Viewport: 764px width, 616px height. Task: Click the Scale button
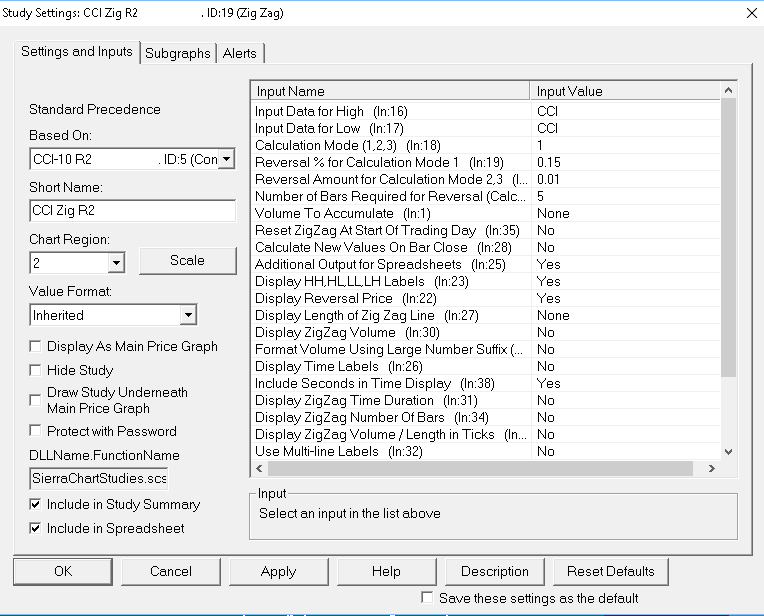click(187, 260)
